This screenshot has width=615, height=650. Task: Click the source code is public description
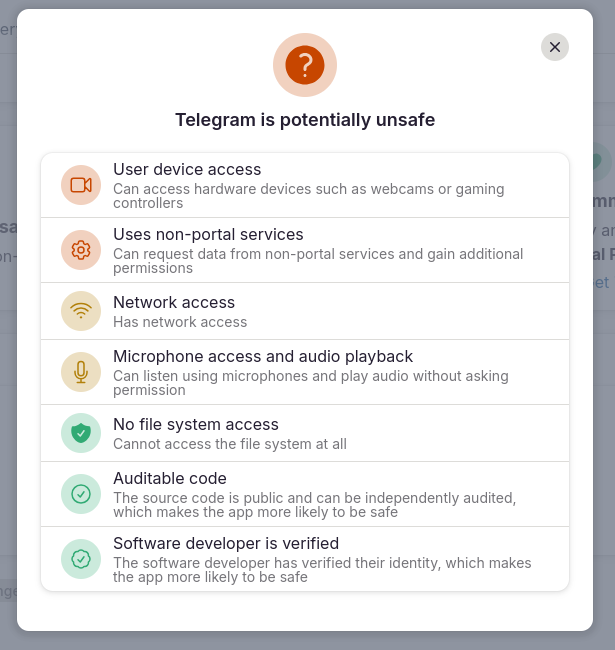(315, 504)
